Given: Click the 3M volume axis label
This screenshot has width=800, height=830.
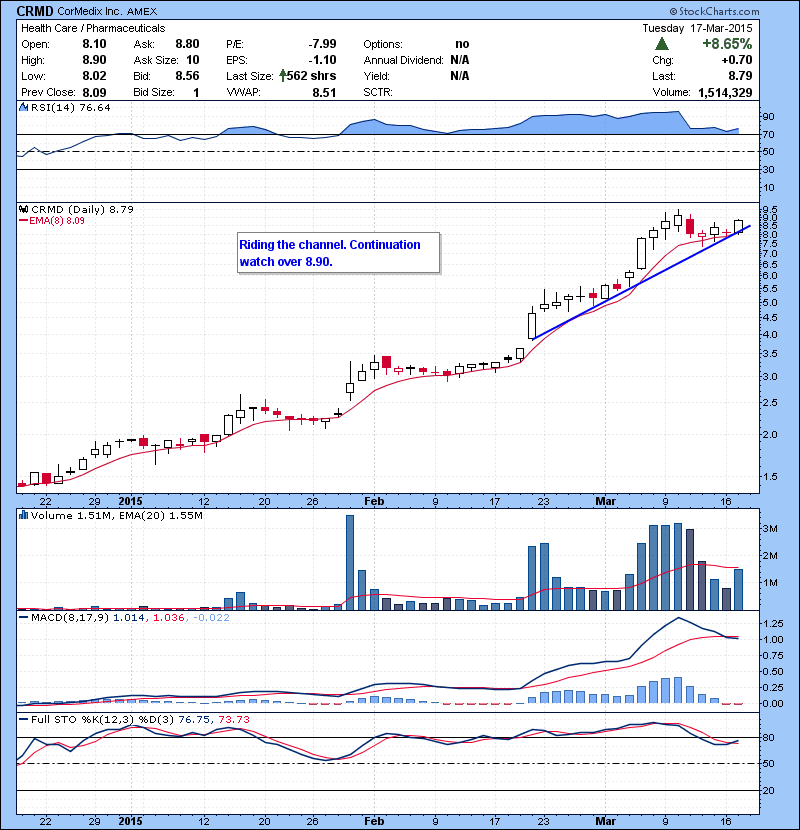Looking at the screenshot, I should 770,528.
